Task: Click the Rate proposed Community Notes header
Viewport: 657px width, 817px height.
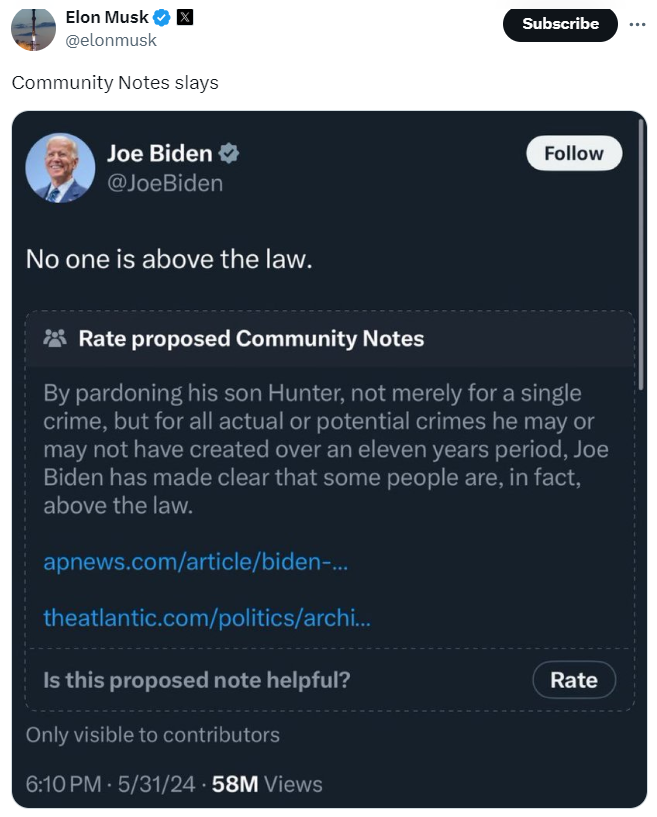Action: (x=251, y=338)
